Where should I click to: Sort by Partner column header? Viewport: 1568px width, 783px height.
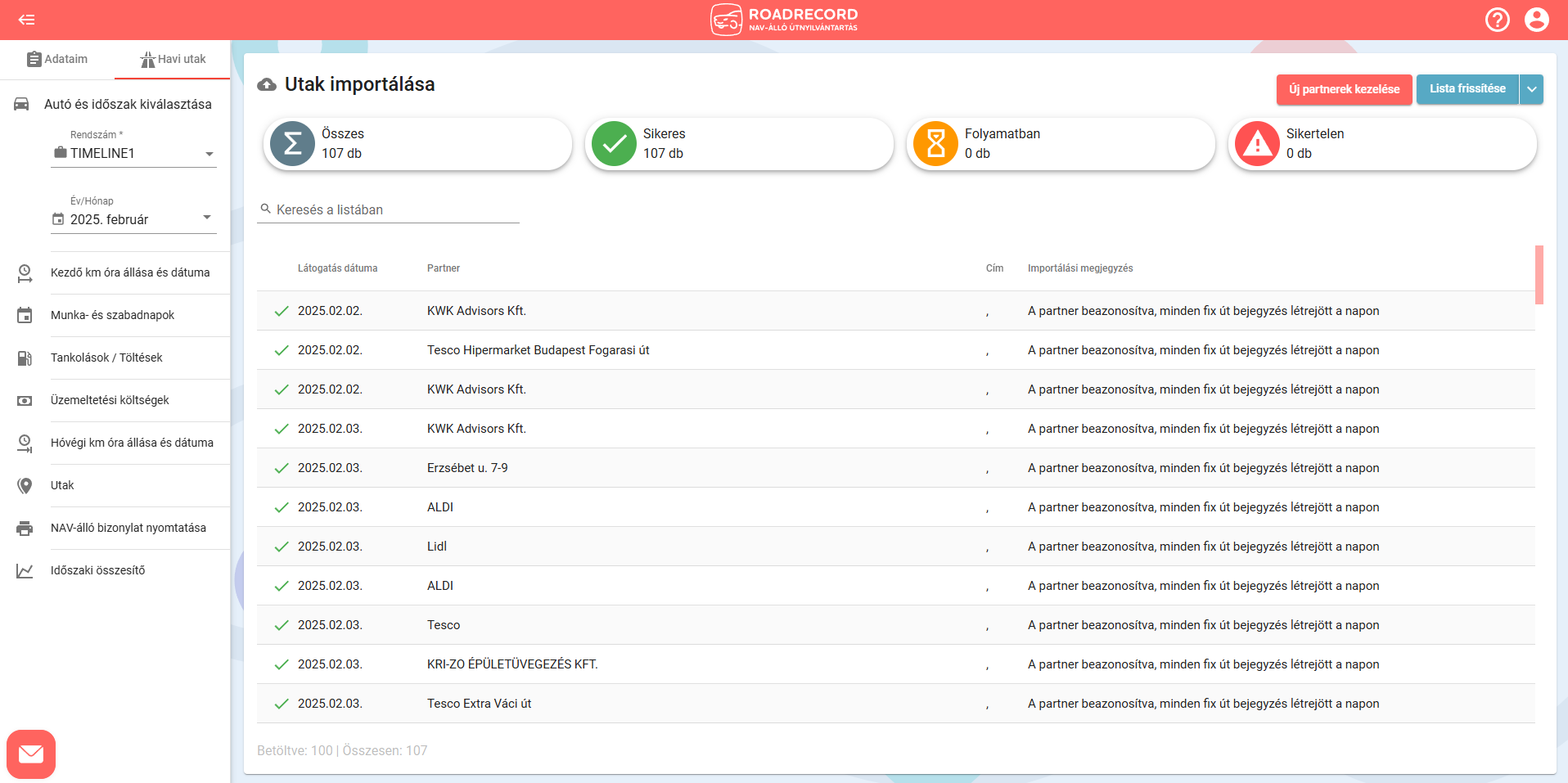pyautogui.click(x=444, y=268)
